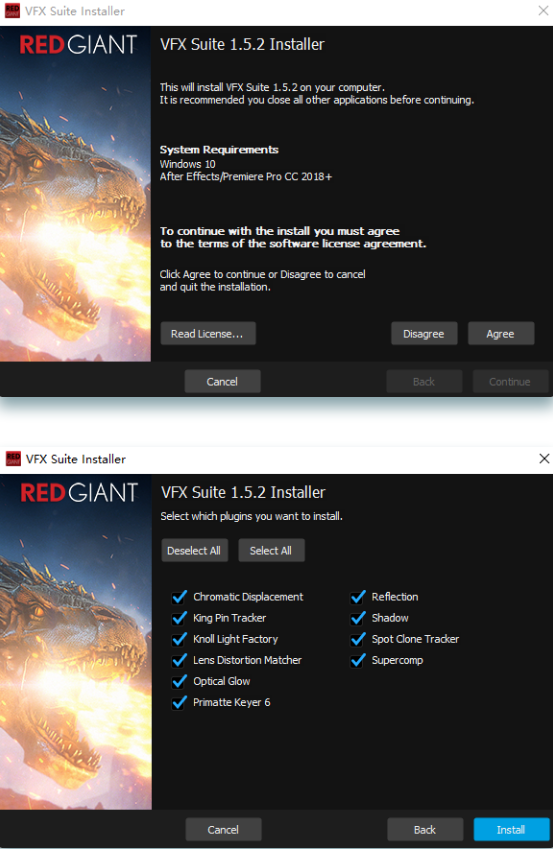The height and width of the screenshot is (849, 553).
Task: Click the Red Giant logo in lower window
Action: (x=79, y=493)
